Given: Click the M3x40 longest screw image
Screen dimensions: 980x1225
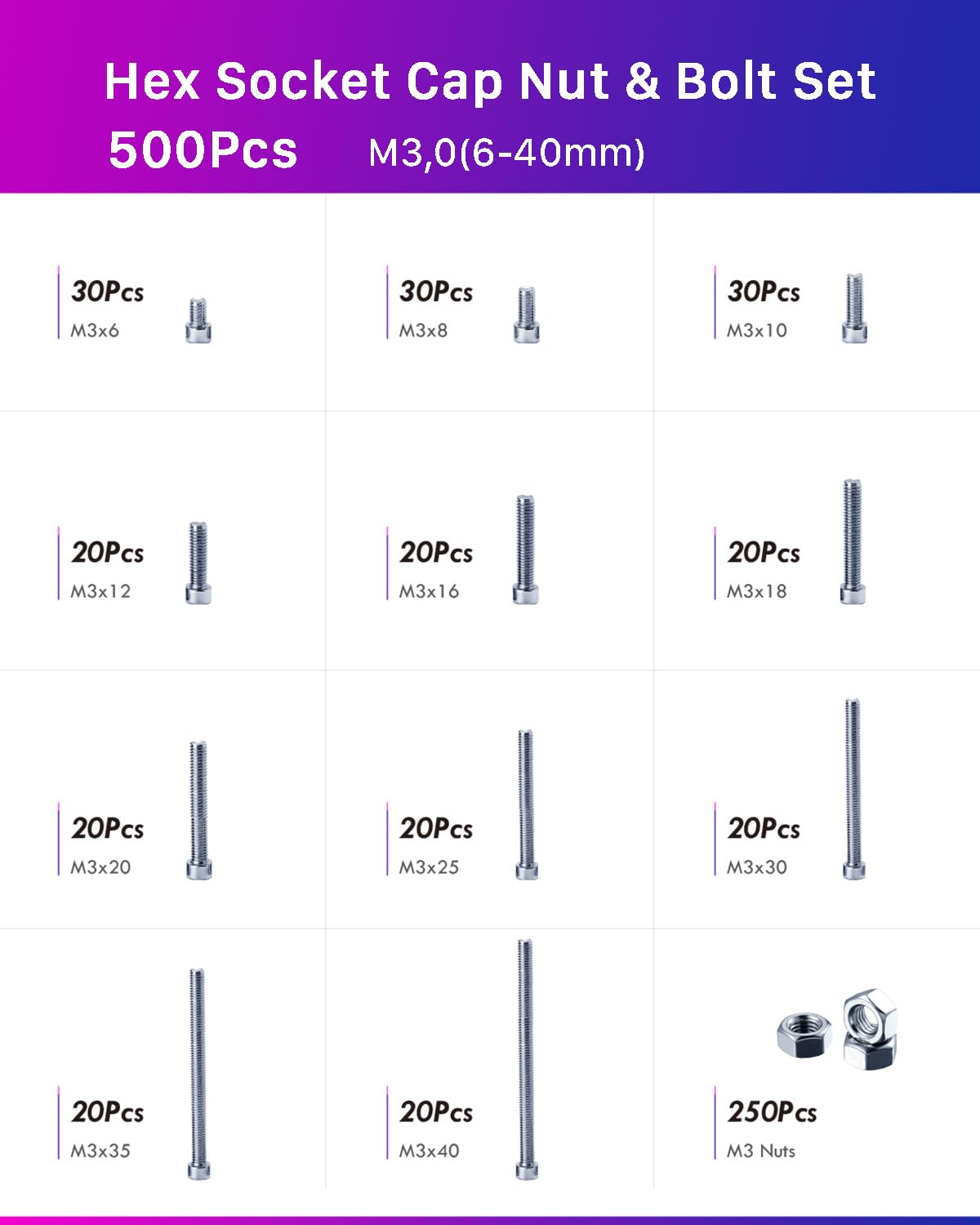Looking at the screenshot, I should point(526,1059).
